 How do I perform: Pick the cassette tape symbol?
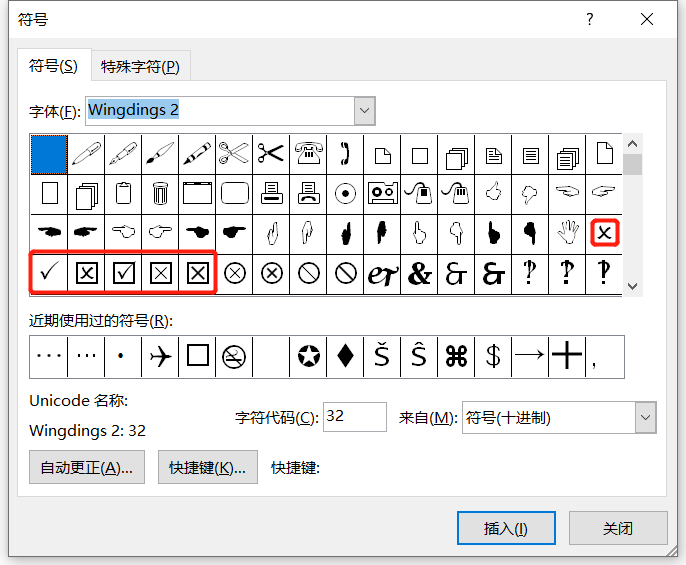coord(382,194)
